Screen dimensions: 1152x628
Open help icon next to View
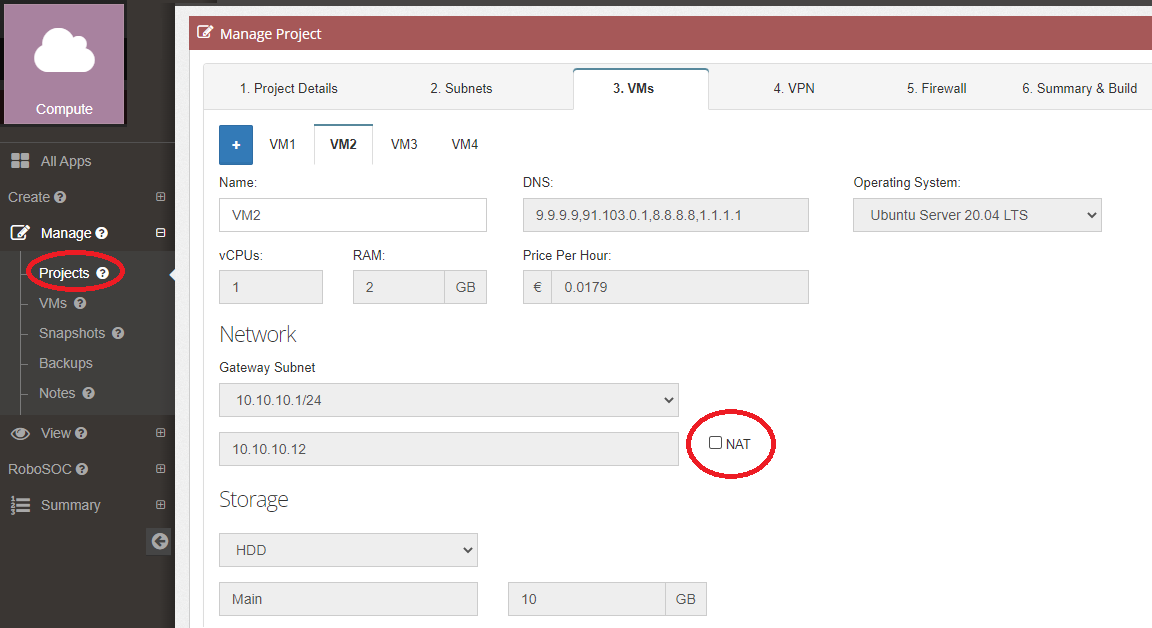[81, 433]
